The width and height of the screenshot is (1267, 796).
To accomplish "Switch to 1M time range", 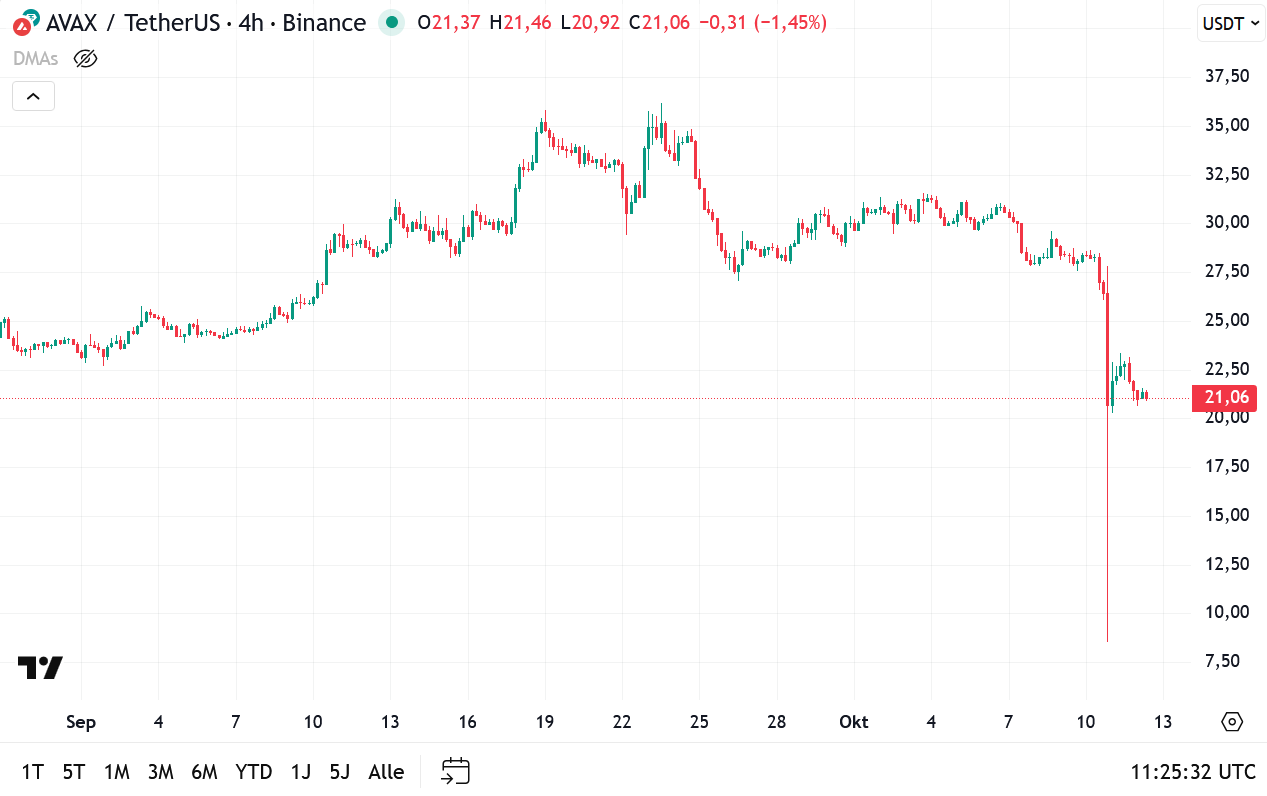I will pos(117,771).
